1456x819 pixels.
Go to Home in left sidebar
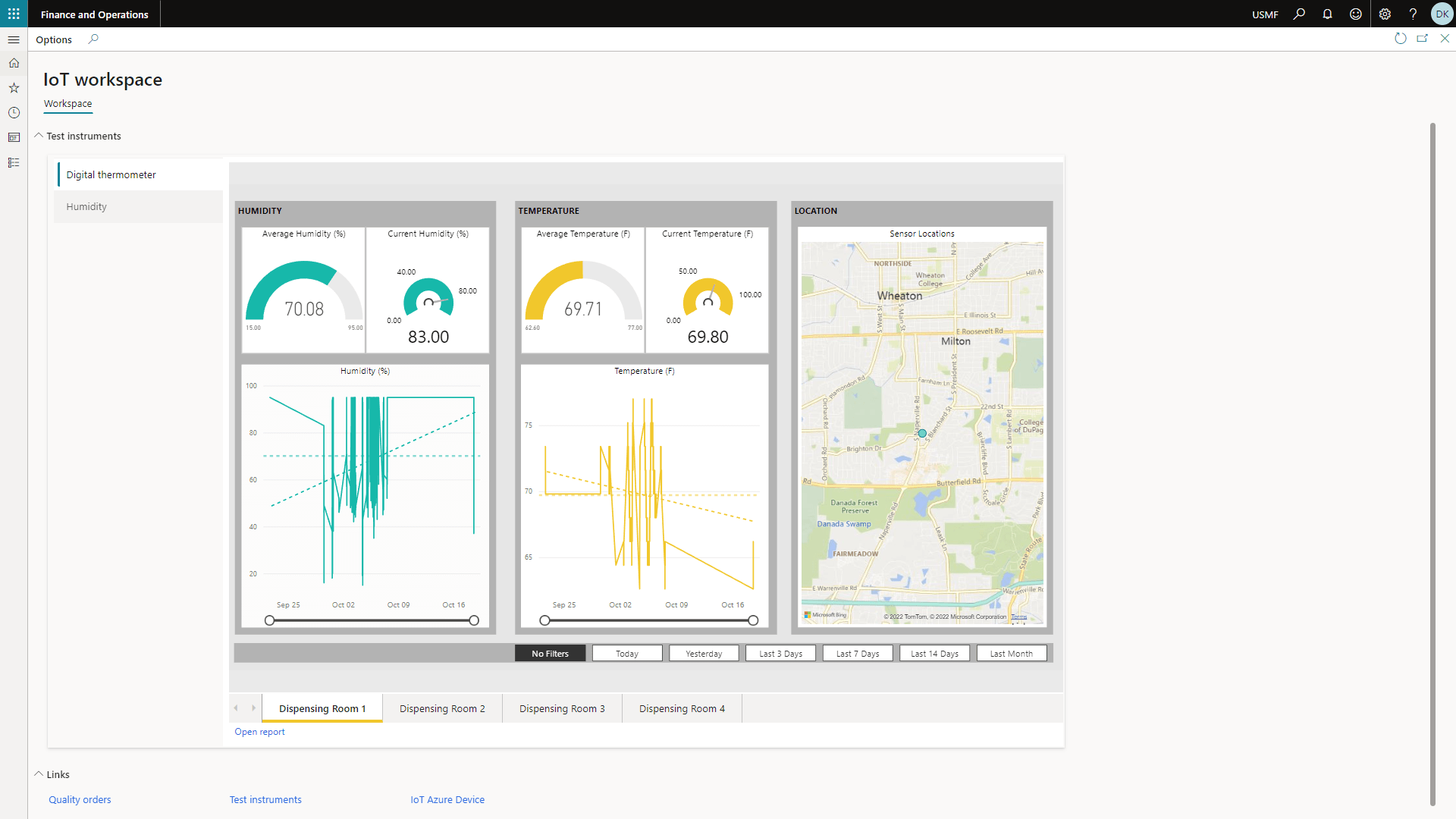14,63
